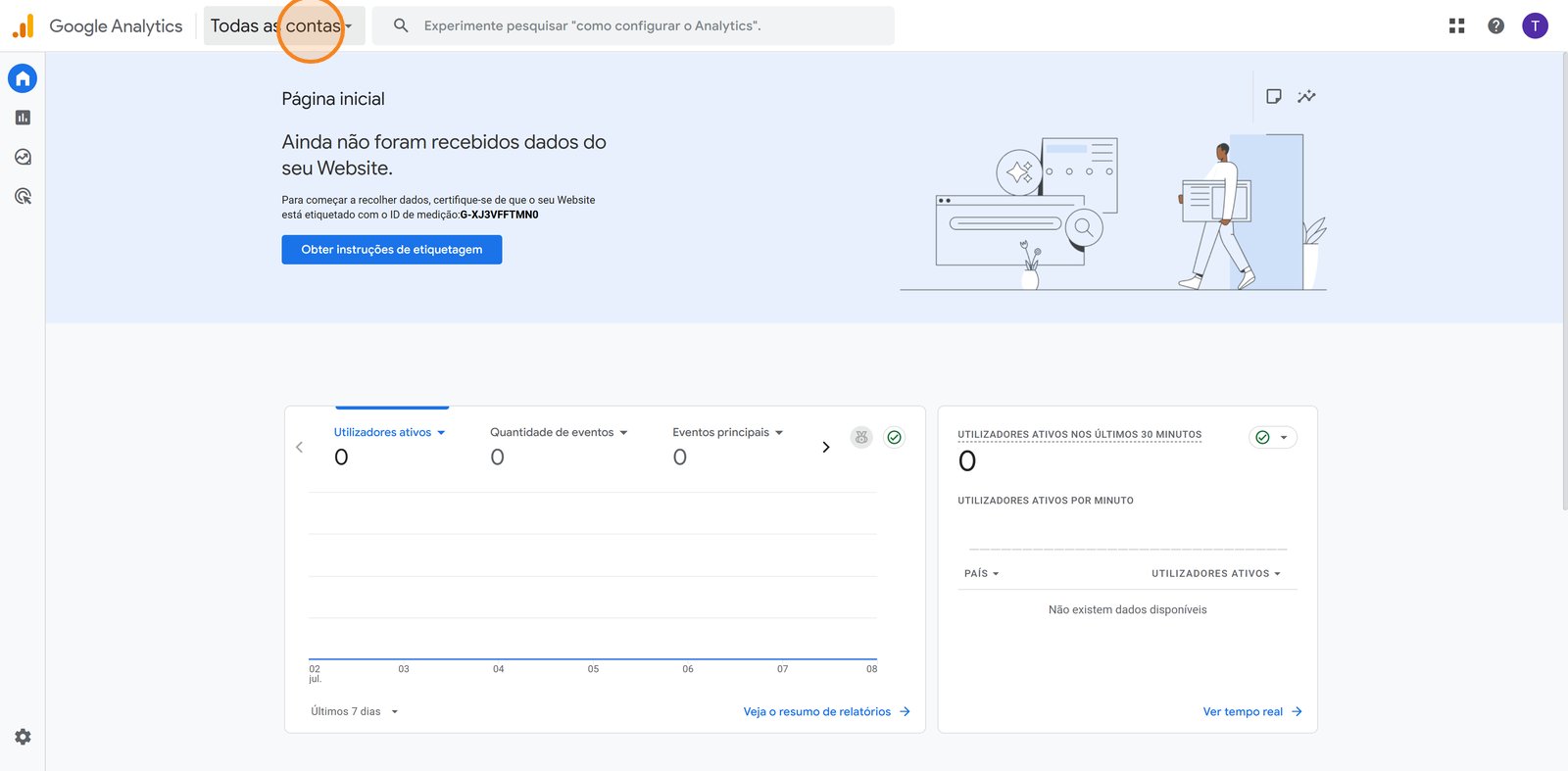The height and width of the screenshot is (771, 1568).
Task: Select the Utilizadores ativos metric tab
Action: coord(389,432)
